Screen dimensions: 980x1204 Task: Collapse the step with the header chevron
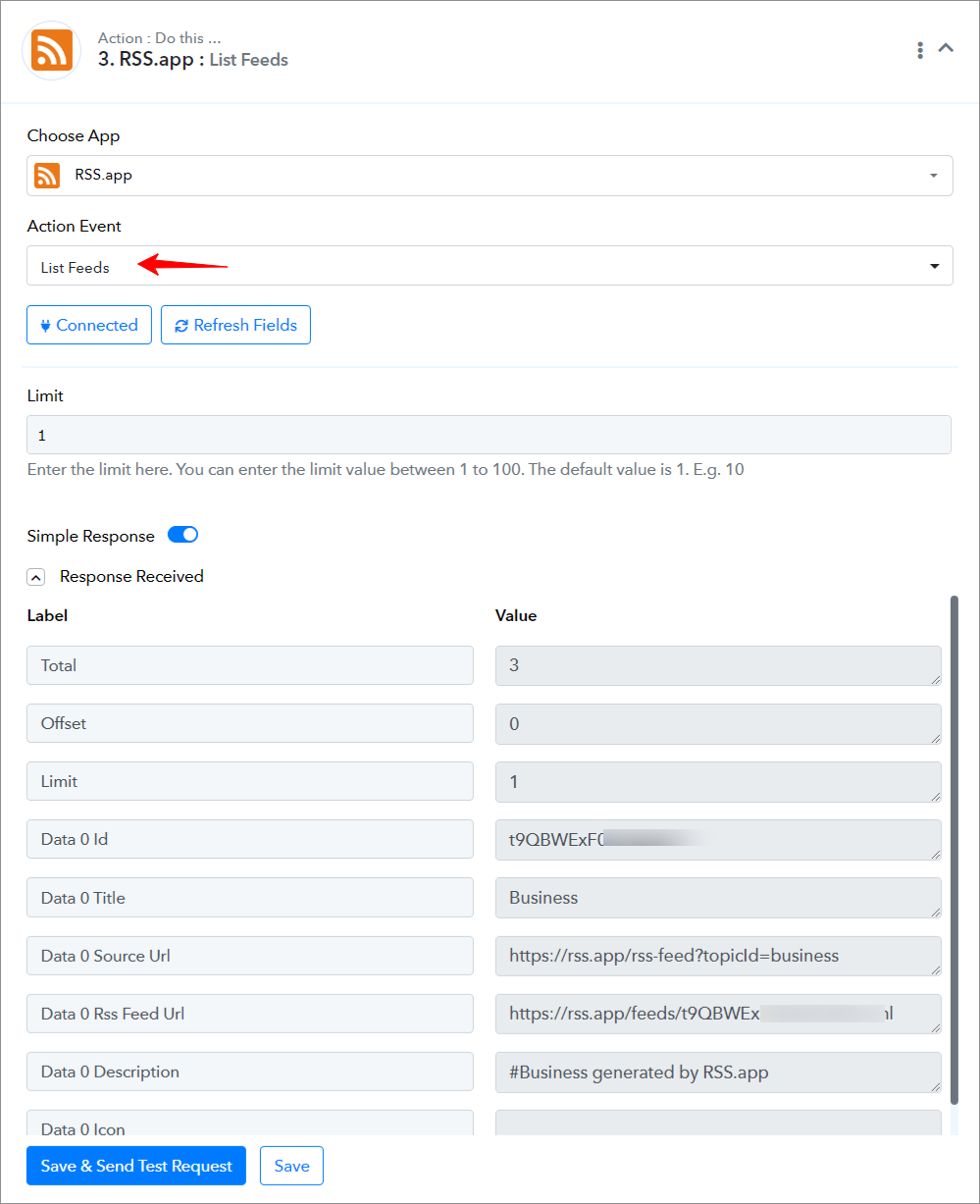coord(946,48)
